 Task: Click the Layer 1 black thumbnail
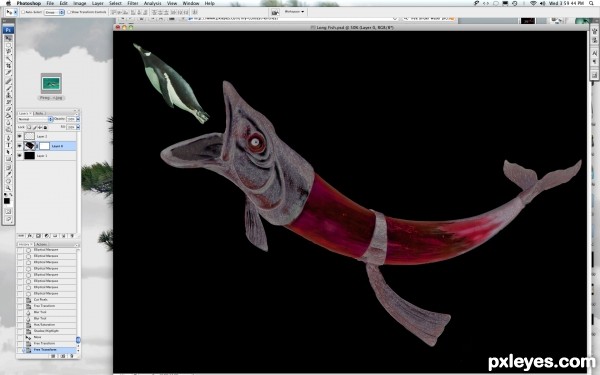(29, 156)
